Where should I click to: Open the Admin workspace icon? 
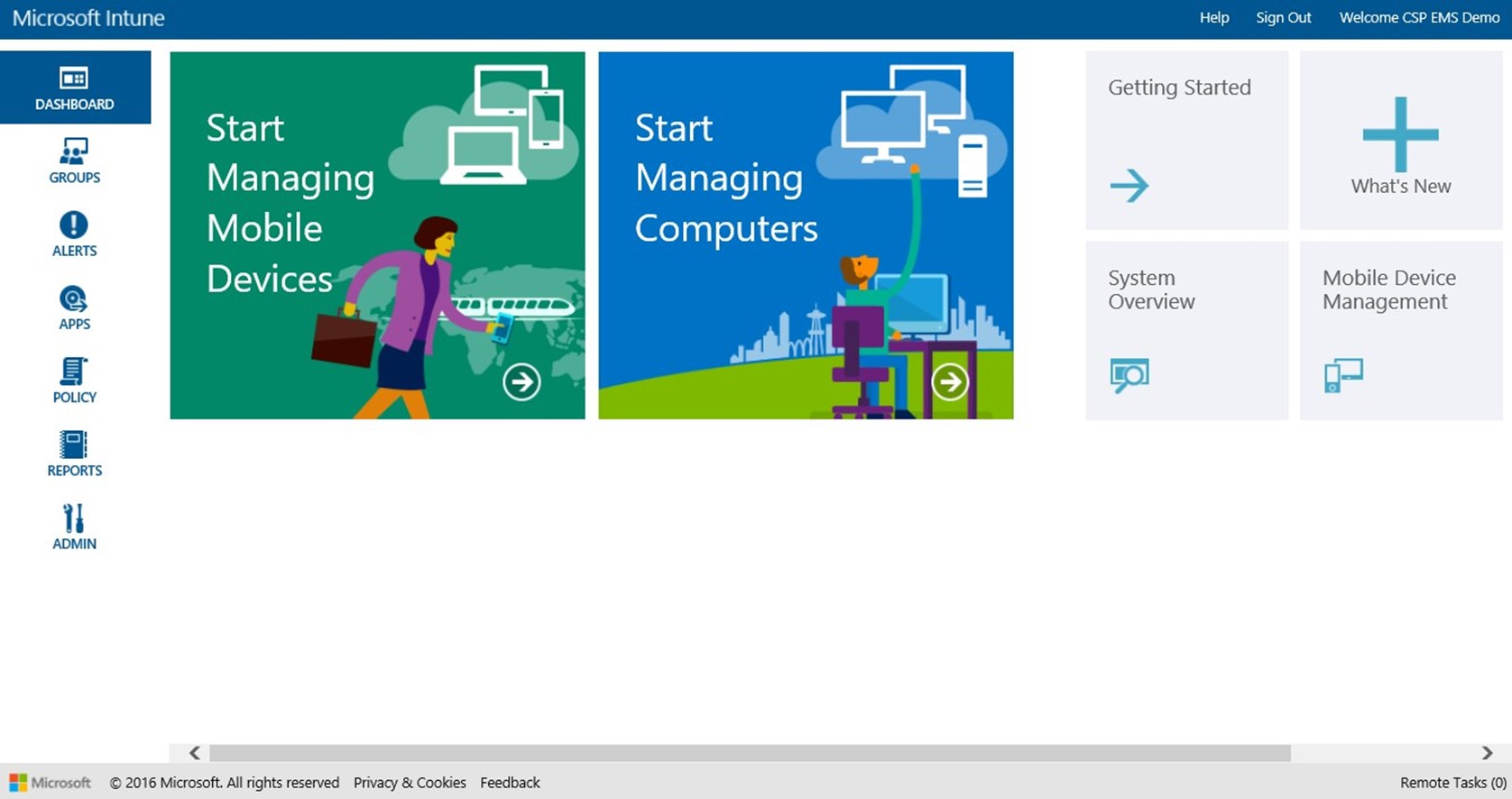pos(74,518)
